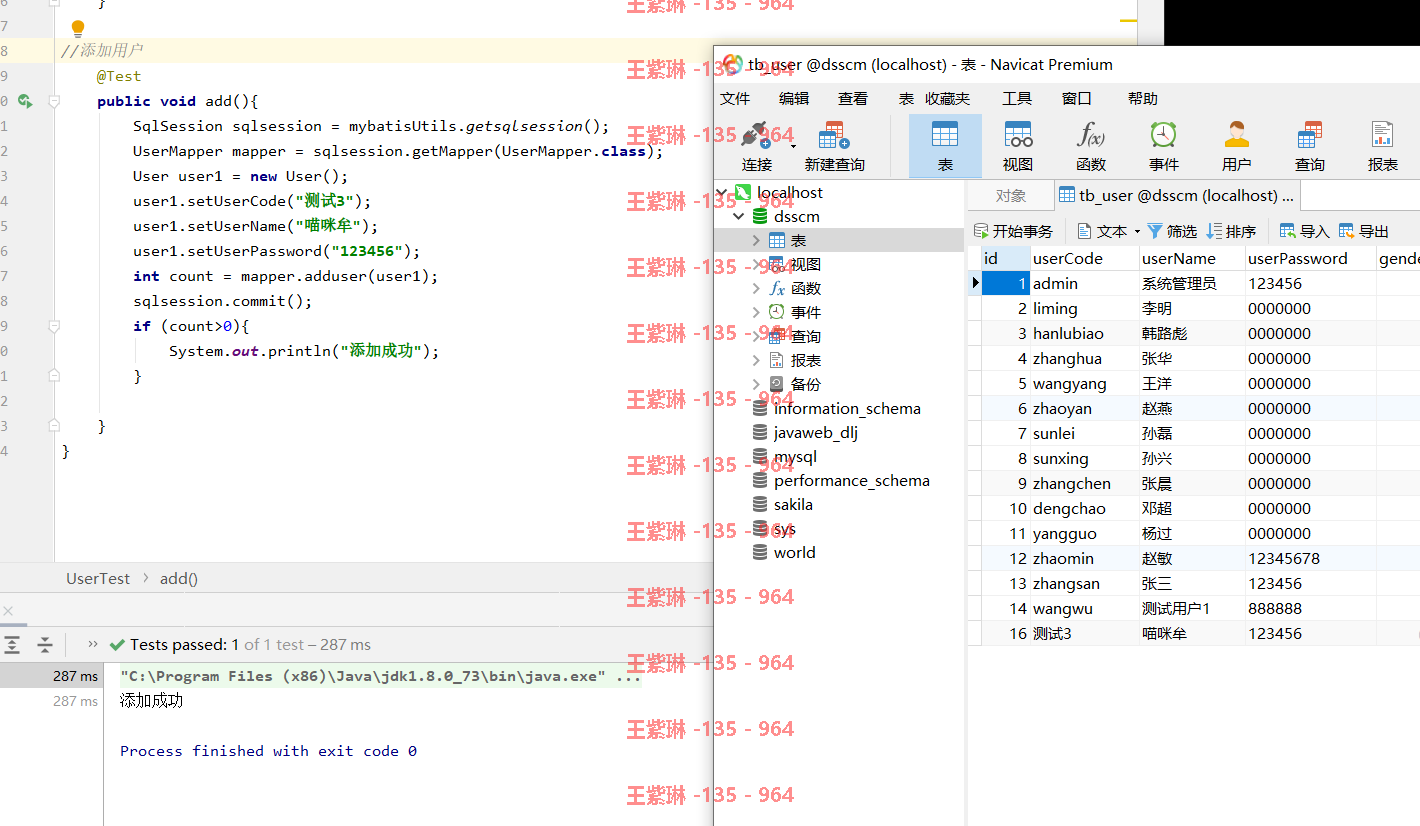Select the javaweb_dlj database
This screenshot has width=1420, height=826.
pos(816,432)
